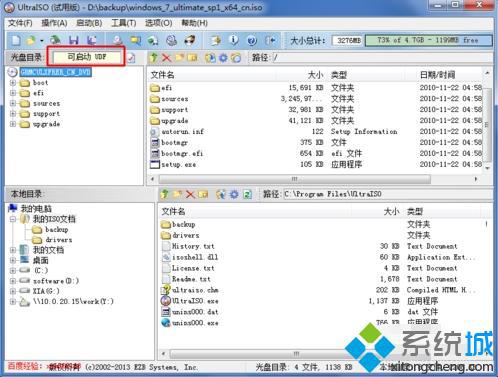Click the Save floppy disk toolbar icon
Screen dimensions: 498x377
[x=74, y=40]
